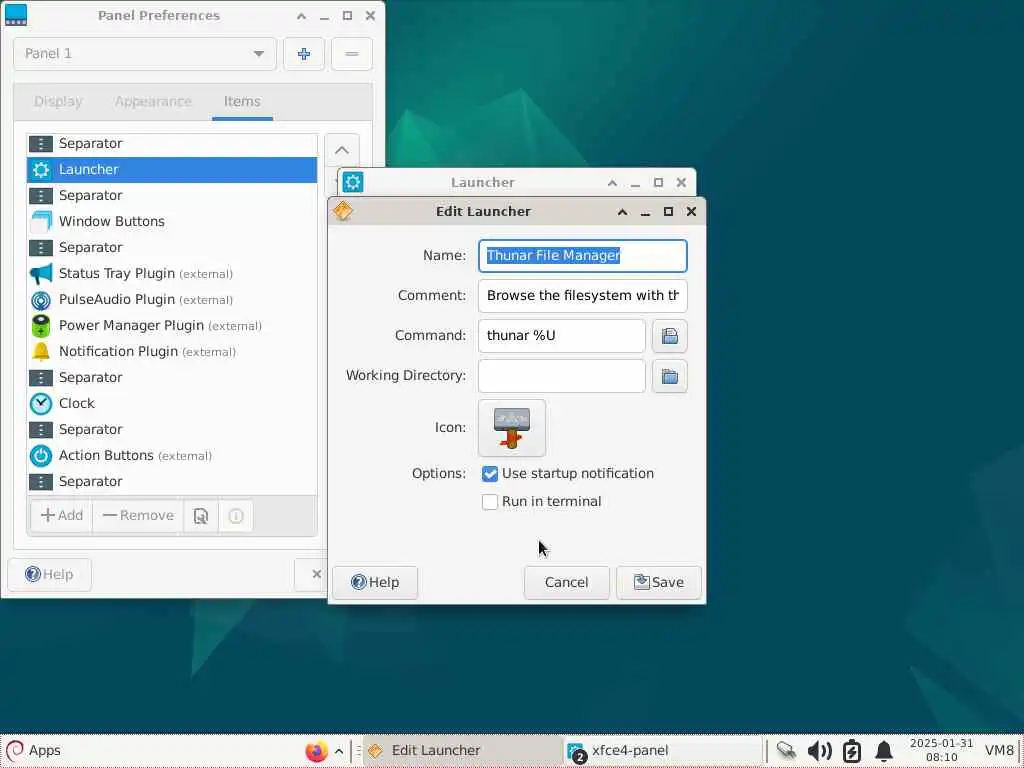Expand launcher arrow next to Firefox in taskbar
Viewport: 1024px width, 768px height.
click(339, 751)
